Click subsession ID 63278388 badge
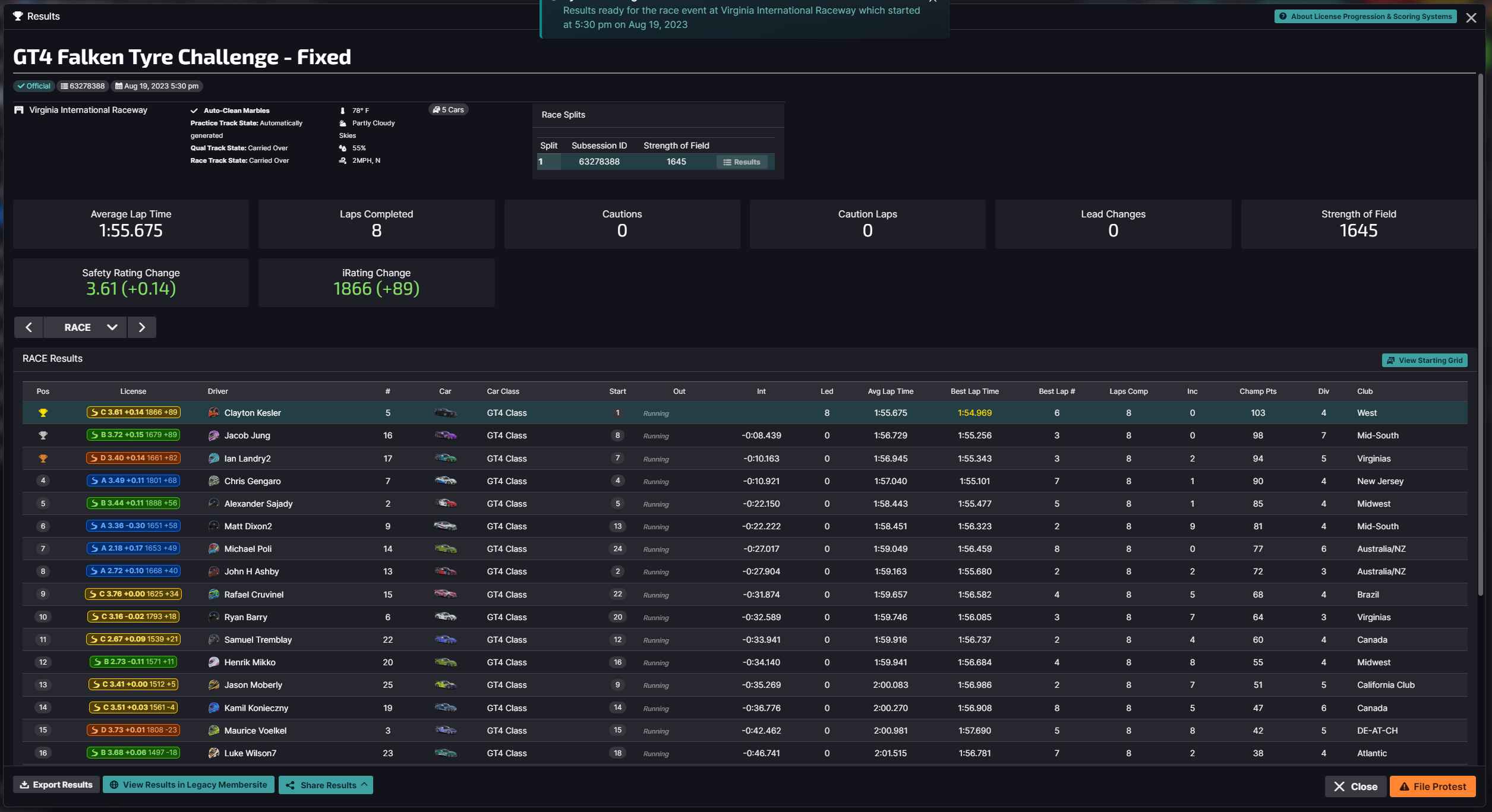This screenshot has height=812, width=1492. pos(83,86)
